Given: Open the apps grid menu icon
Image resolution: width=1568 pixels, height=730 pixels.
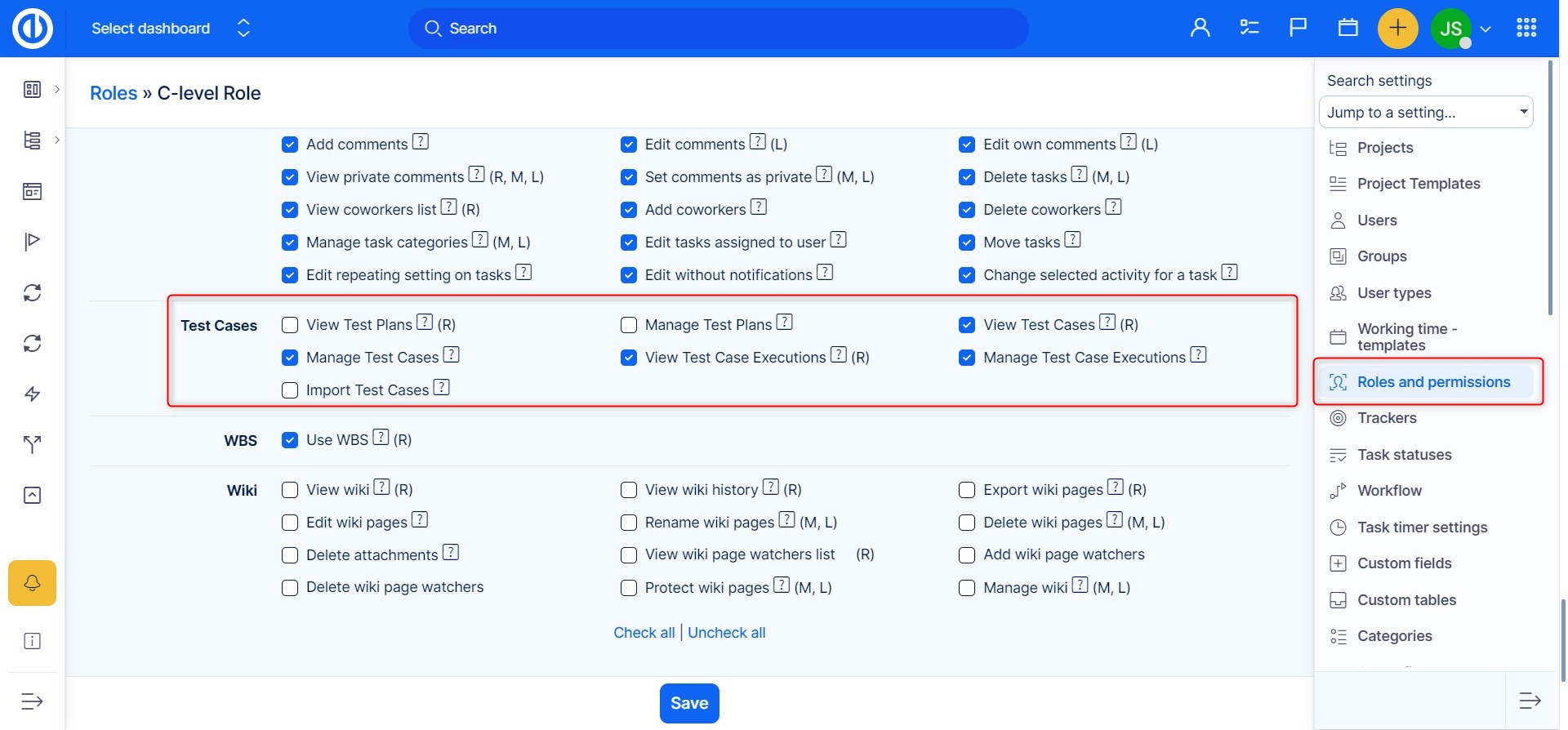Looking at the screenshot, I should (x=1526, y=28).
